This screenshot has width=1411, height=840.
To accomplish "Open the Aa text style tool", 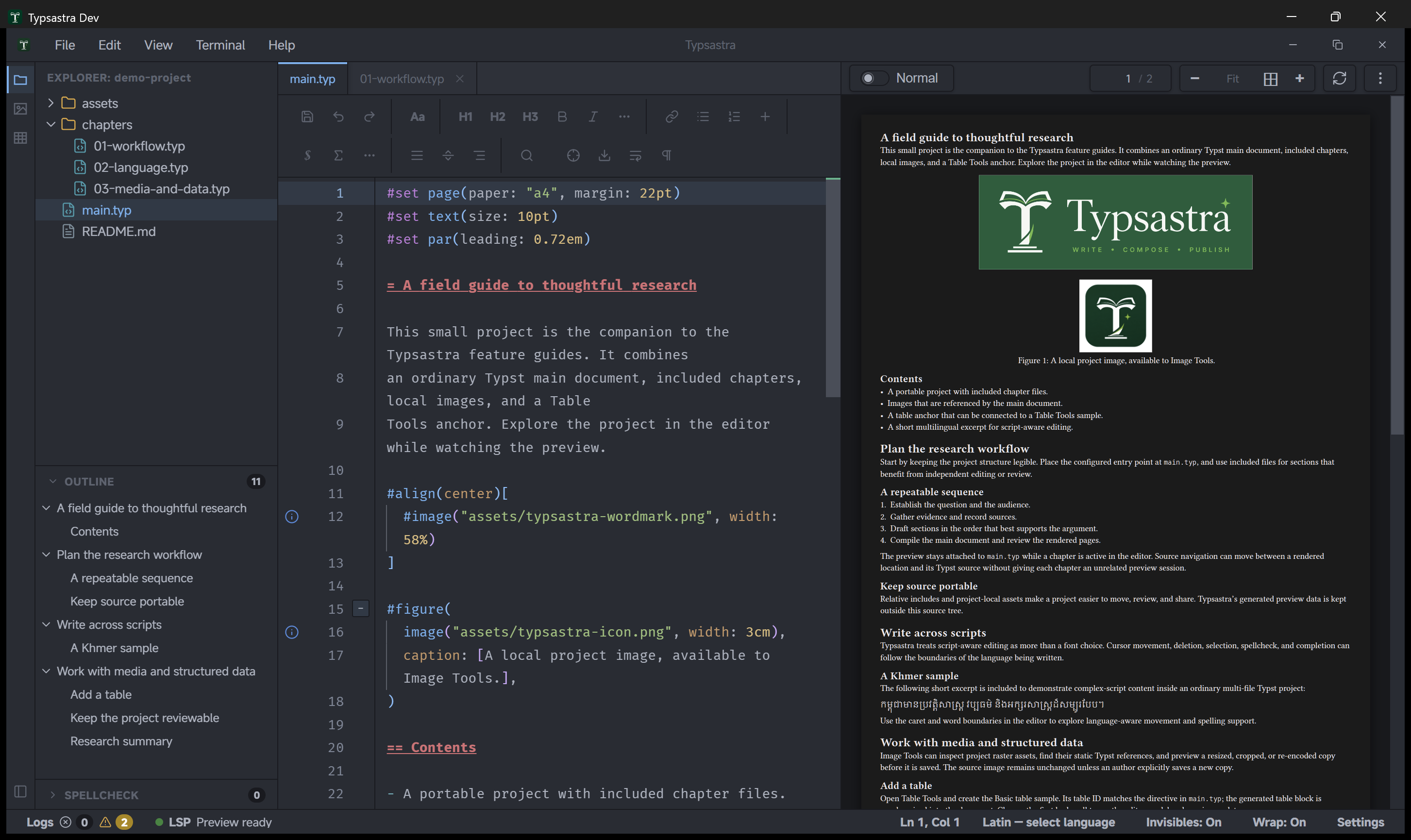I will [417, 117].
